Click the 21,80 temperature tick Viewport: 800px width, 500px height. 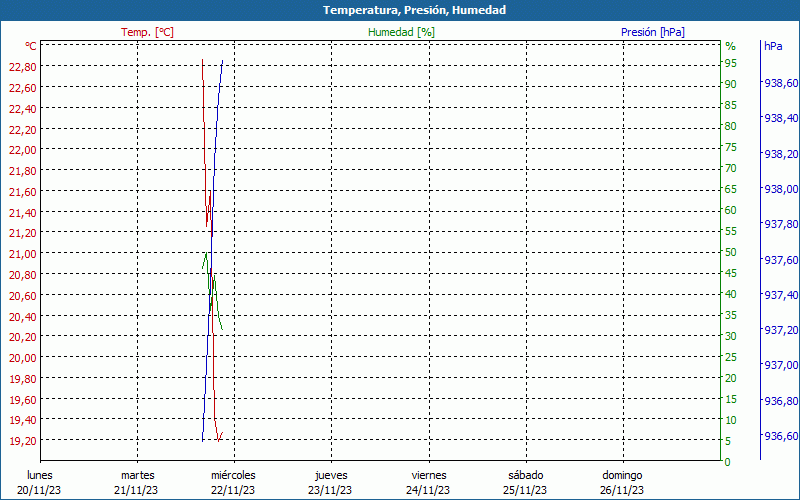(23, 171)
